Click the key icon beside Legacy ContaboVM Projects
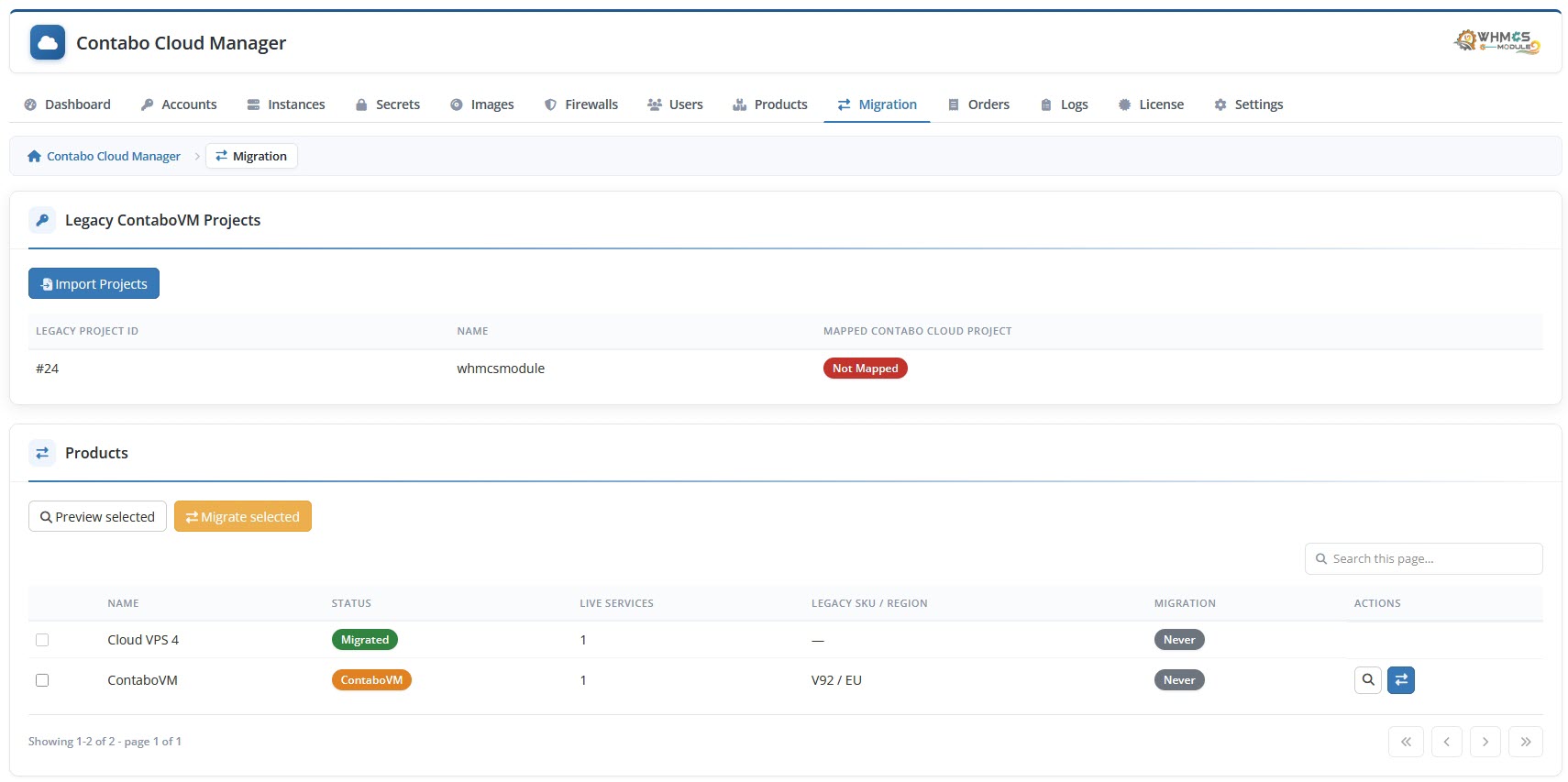The image size is (1568, 782). point(42,220)
